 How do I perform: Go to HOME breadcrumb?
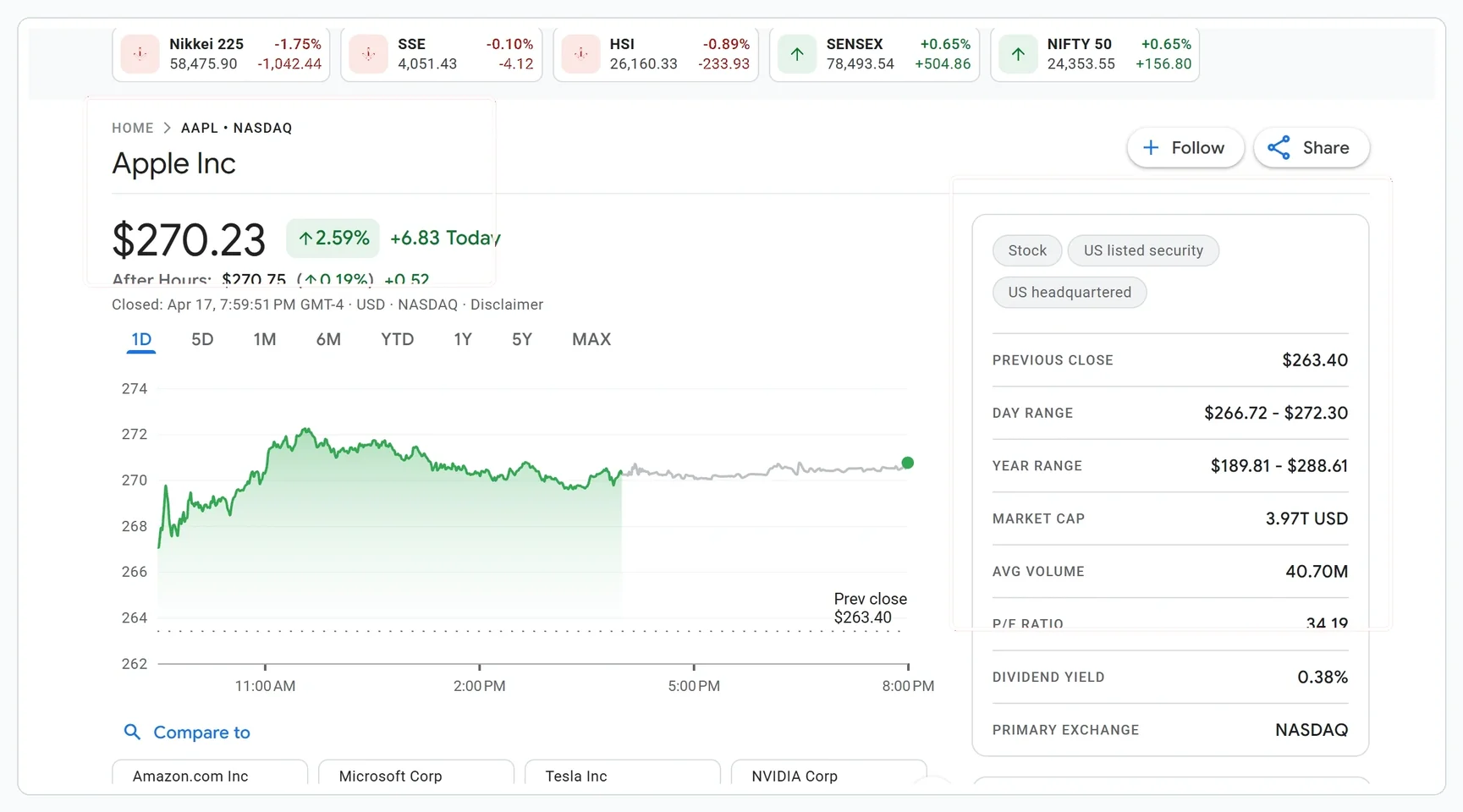[133, 128]
